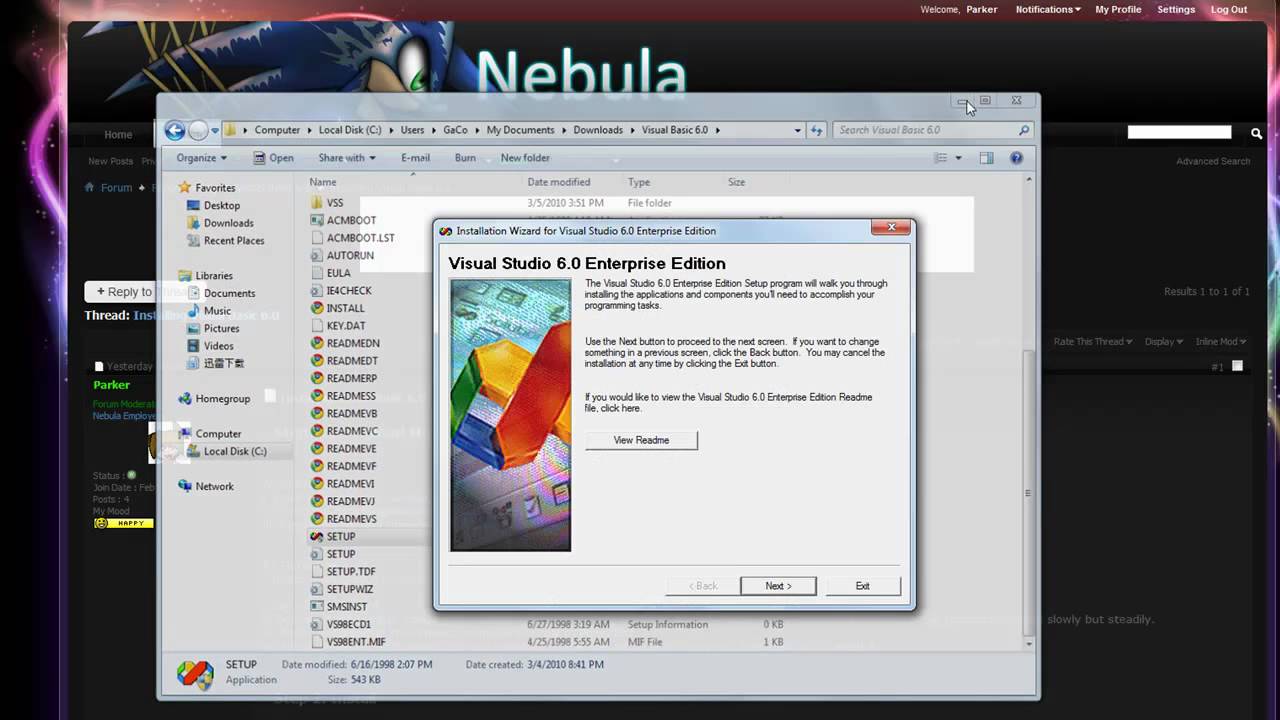Viewport: 1280px width, 720px height.
Task: Click E-mail in Explorer toolbar
Action: tap(415, 158)
